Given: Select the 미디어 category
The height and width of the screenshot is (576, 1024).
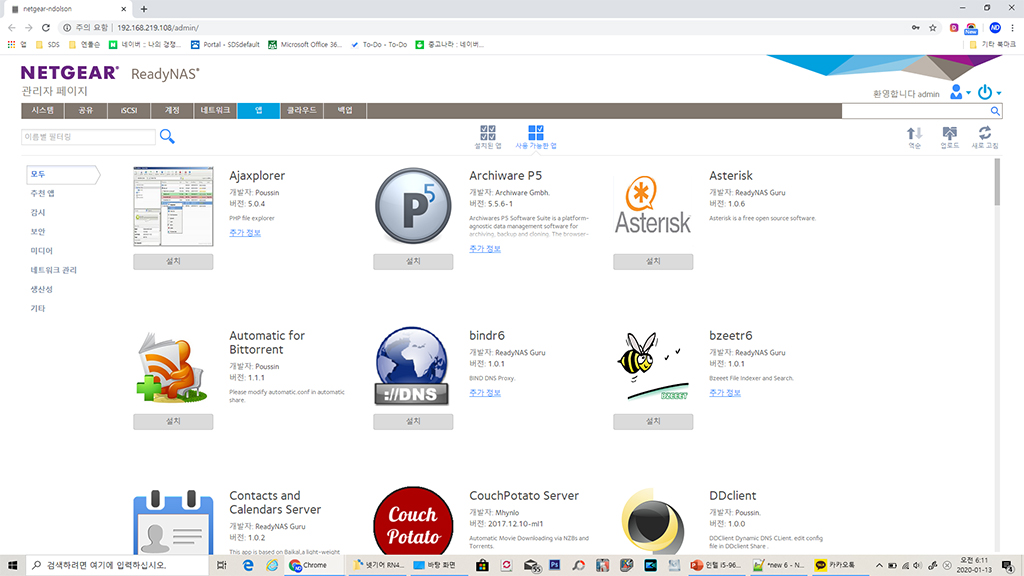Looking at the screenshot, I should pos(41,251).
